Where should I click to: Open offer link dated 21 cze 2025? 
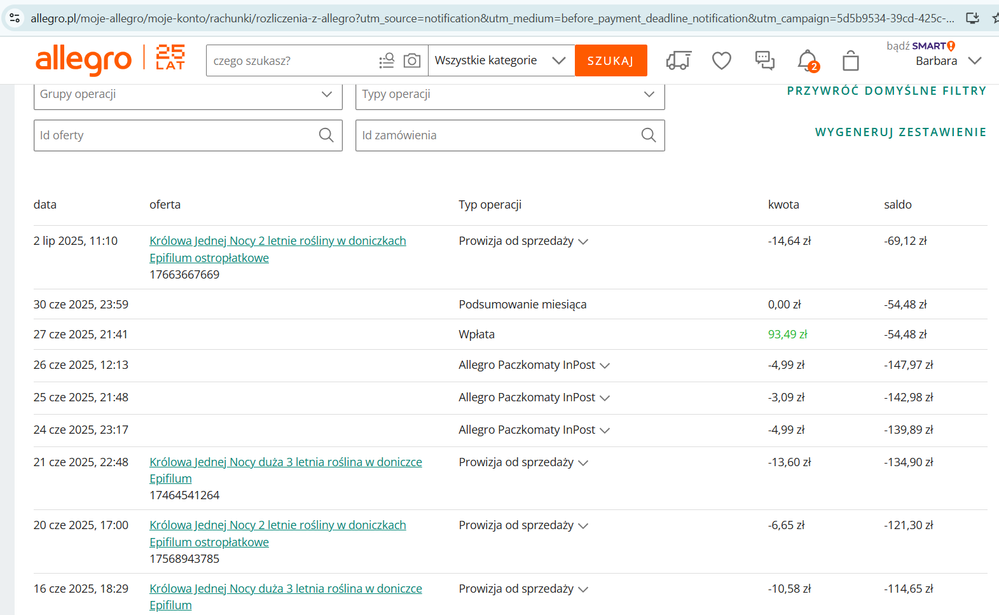point(285,470)
